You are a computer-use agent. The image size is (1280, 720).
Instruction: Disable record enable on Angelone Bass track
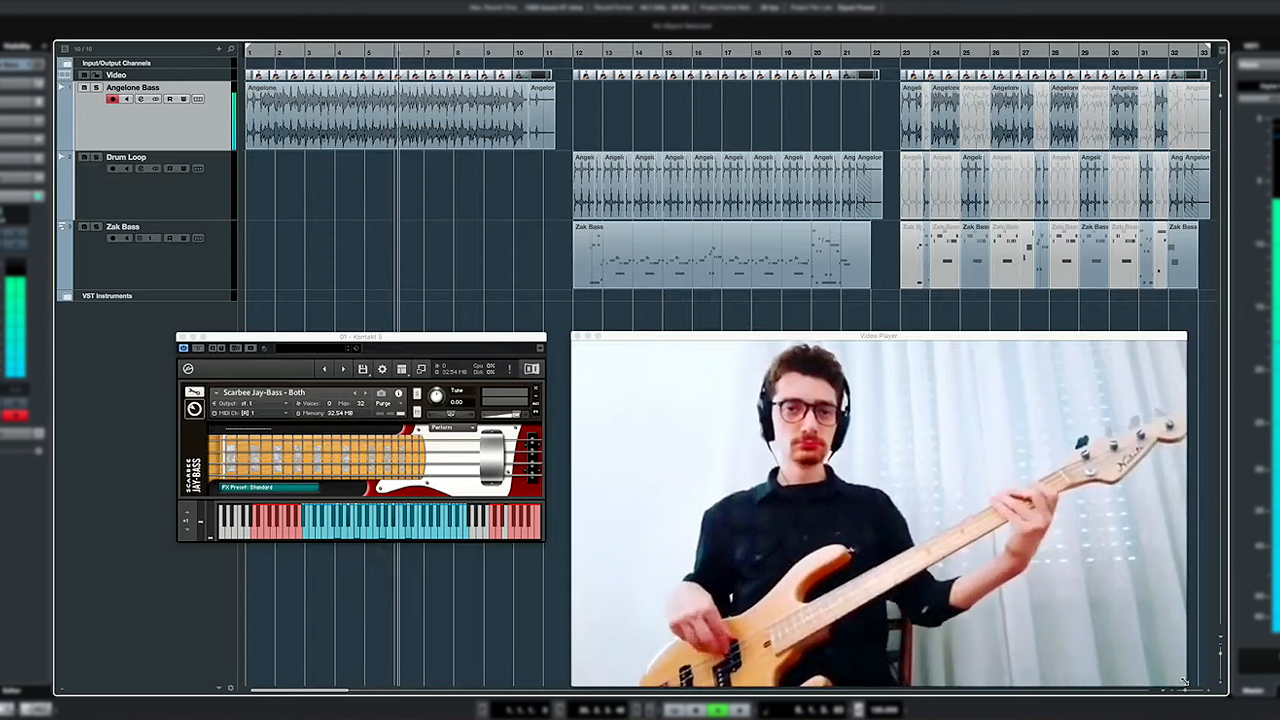(x=112, y=99)
